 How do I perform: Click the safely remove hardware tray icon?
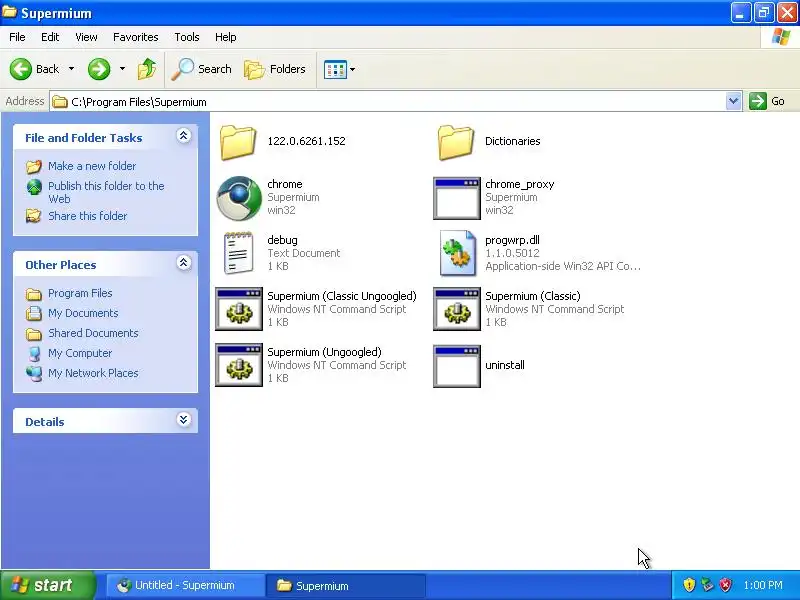tap(707, 585)
